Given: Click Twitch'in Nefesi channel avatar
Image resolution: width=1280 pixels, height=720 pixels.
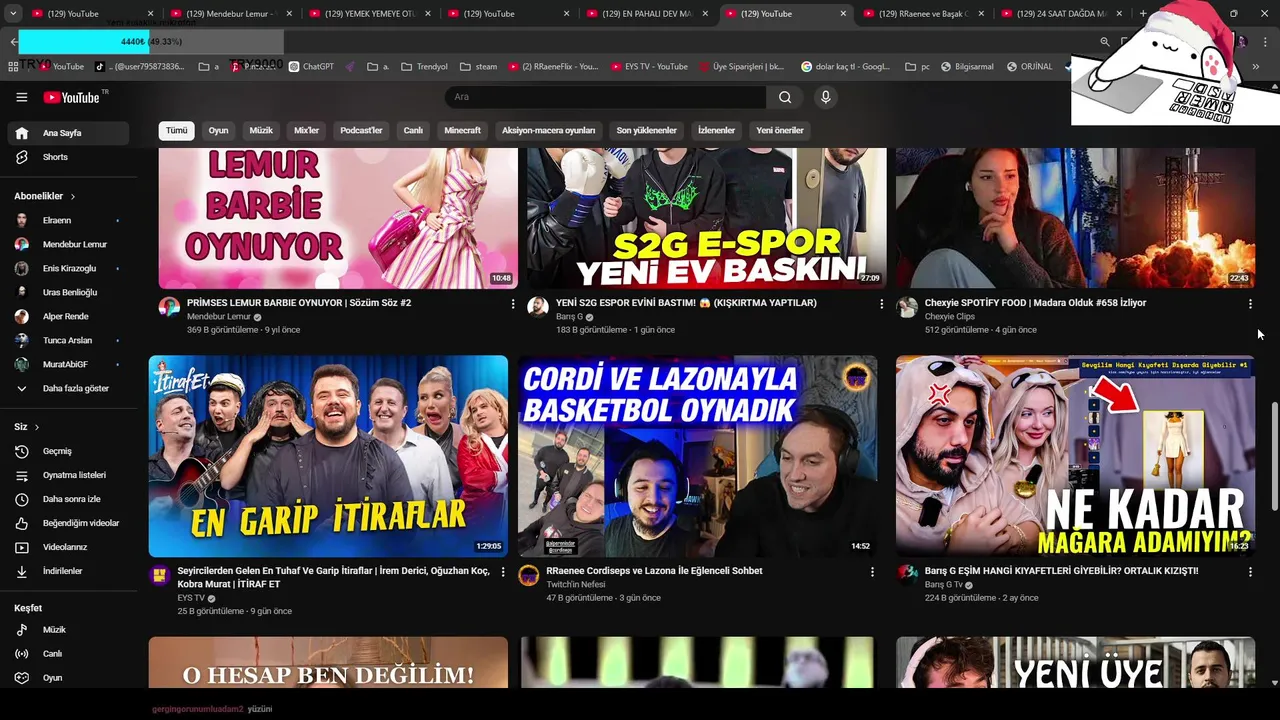Looking at the screenshot, I should coord(528,575).
